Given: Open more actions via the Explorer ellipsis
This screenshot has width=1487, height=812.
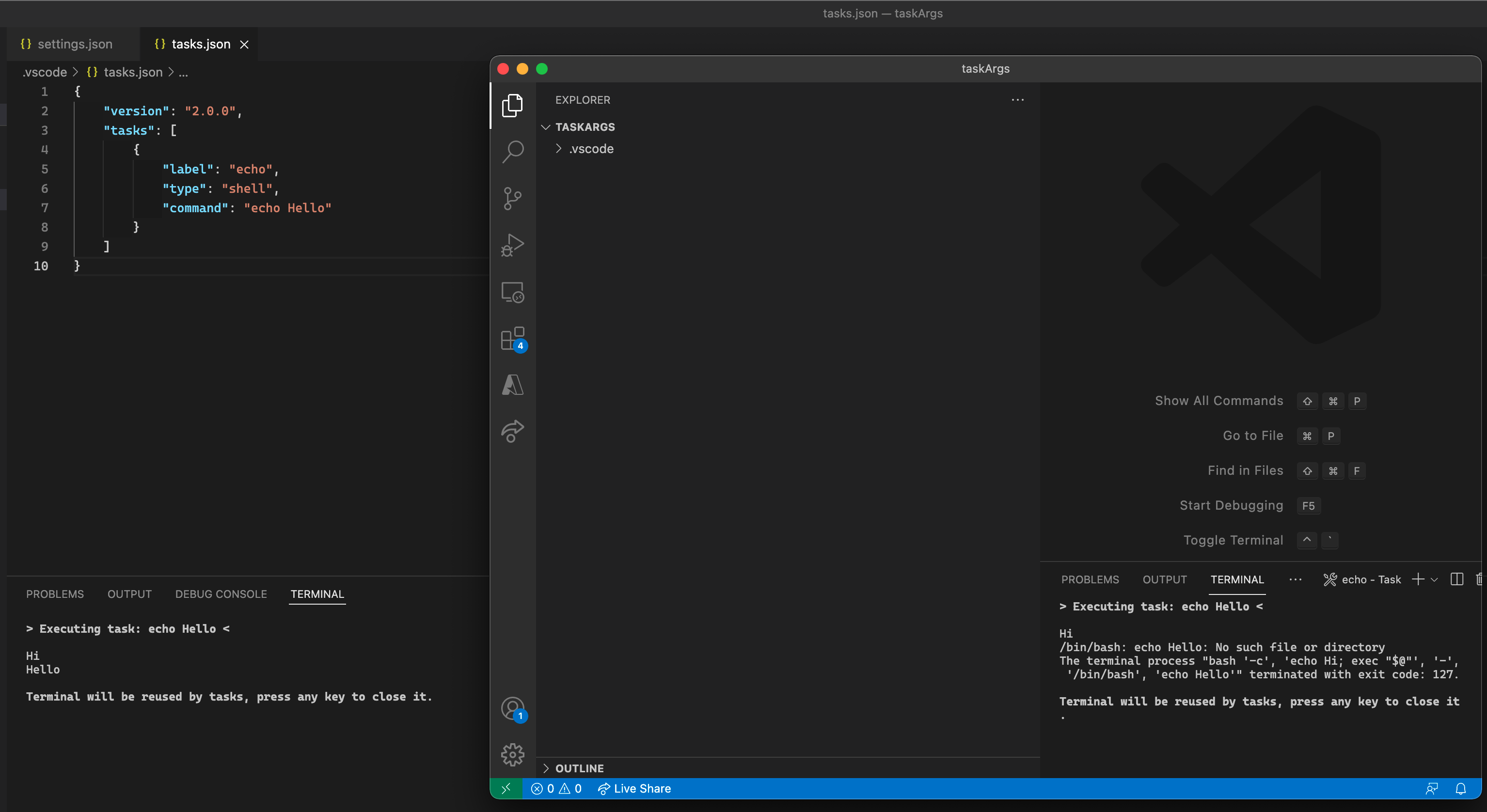Looking at the screenshot, I should click(1018, 100).
